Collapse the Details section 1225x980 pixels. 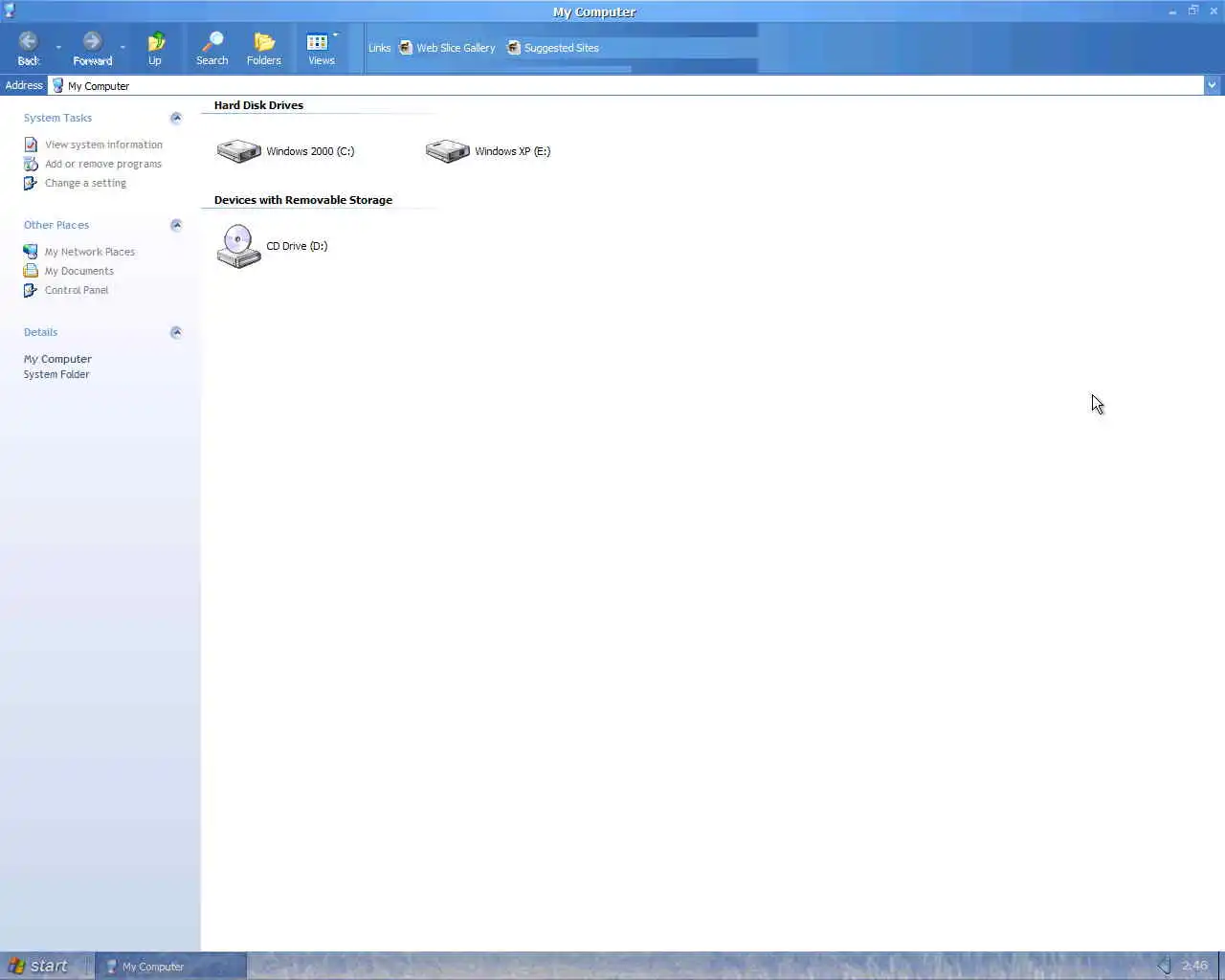click(176, 333)
